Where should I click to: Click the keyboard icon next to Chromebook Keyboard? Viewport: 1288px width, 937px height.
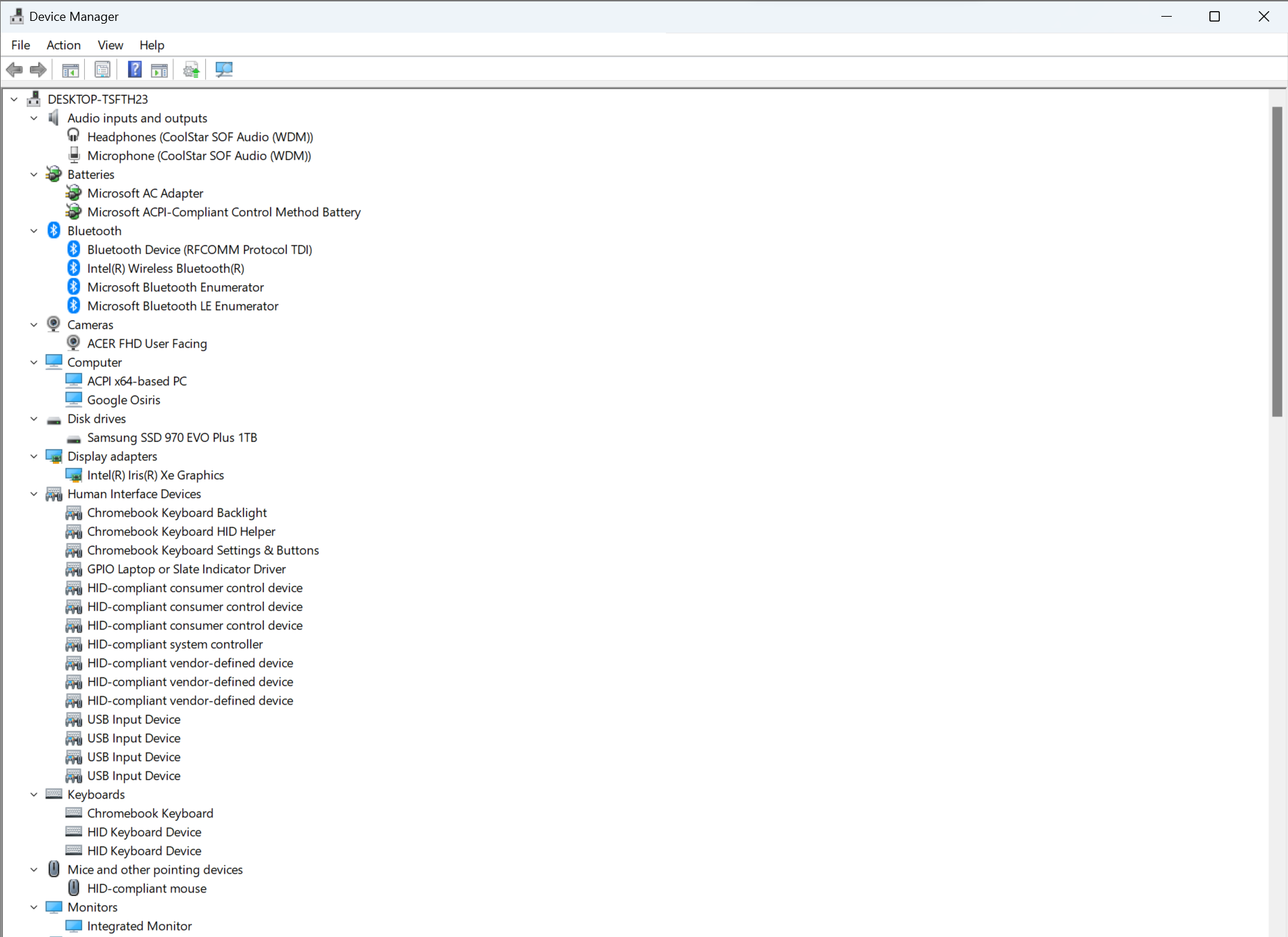point(74,812)
